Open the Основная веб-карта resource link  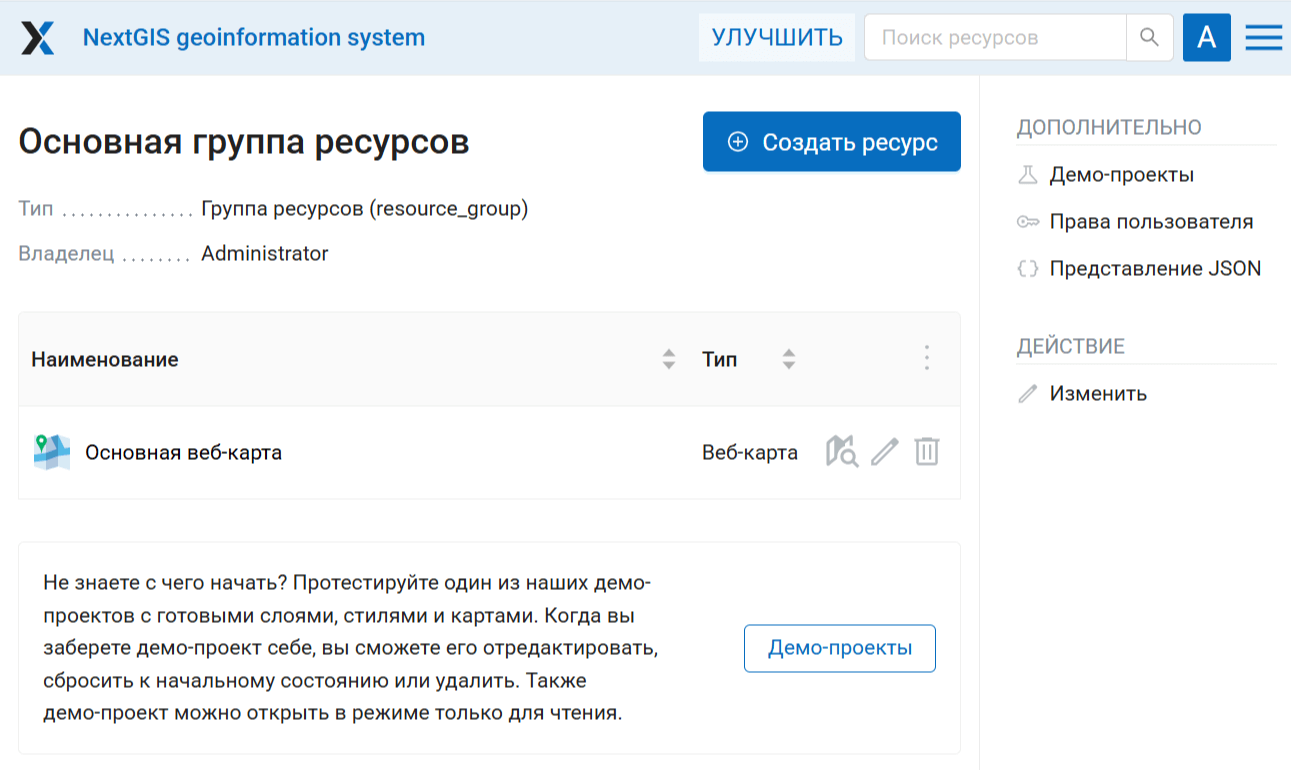(x=183, y=453)
